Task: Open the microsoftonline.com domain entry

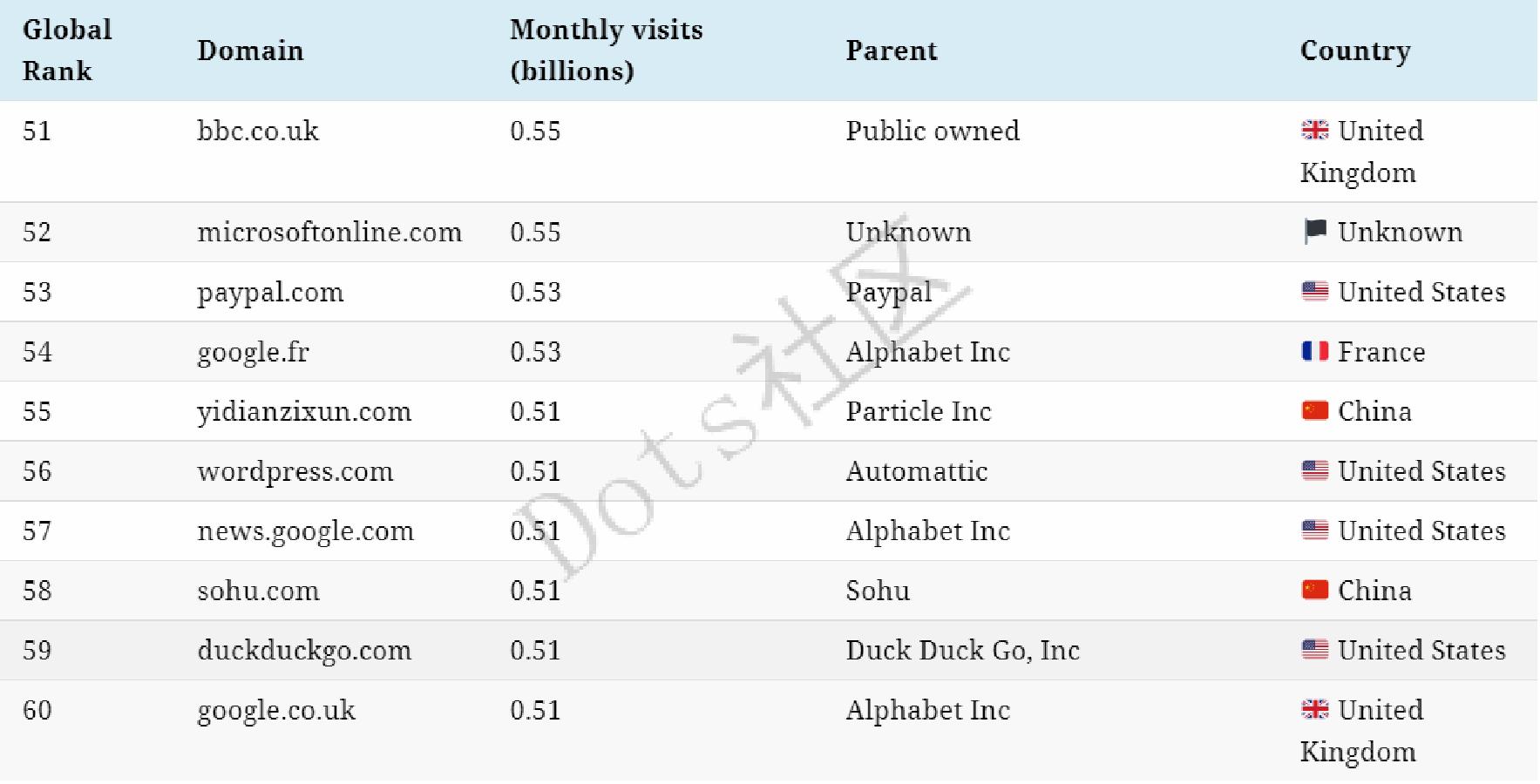Action: (x=329, y=233)
